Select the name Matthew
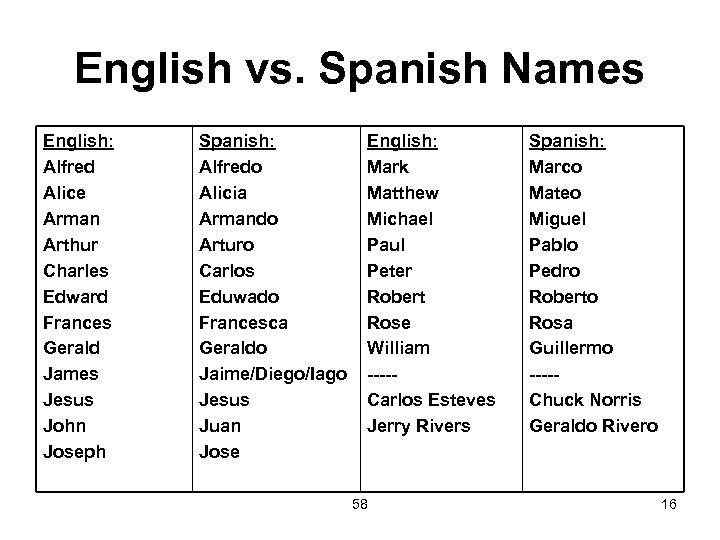 (x=403, y=192)
